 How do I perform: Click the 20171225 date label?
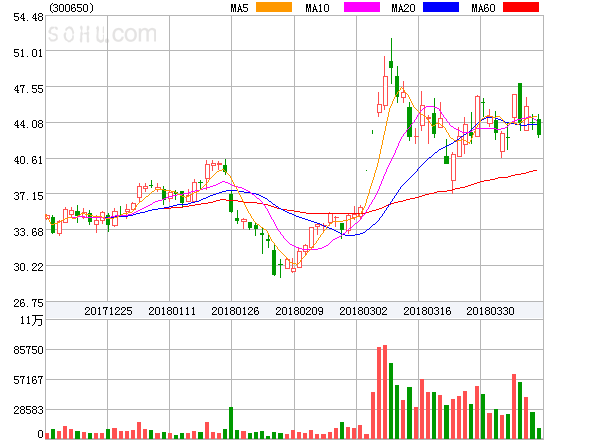pos(108,311)
